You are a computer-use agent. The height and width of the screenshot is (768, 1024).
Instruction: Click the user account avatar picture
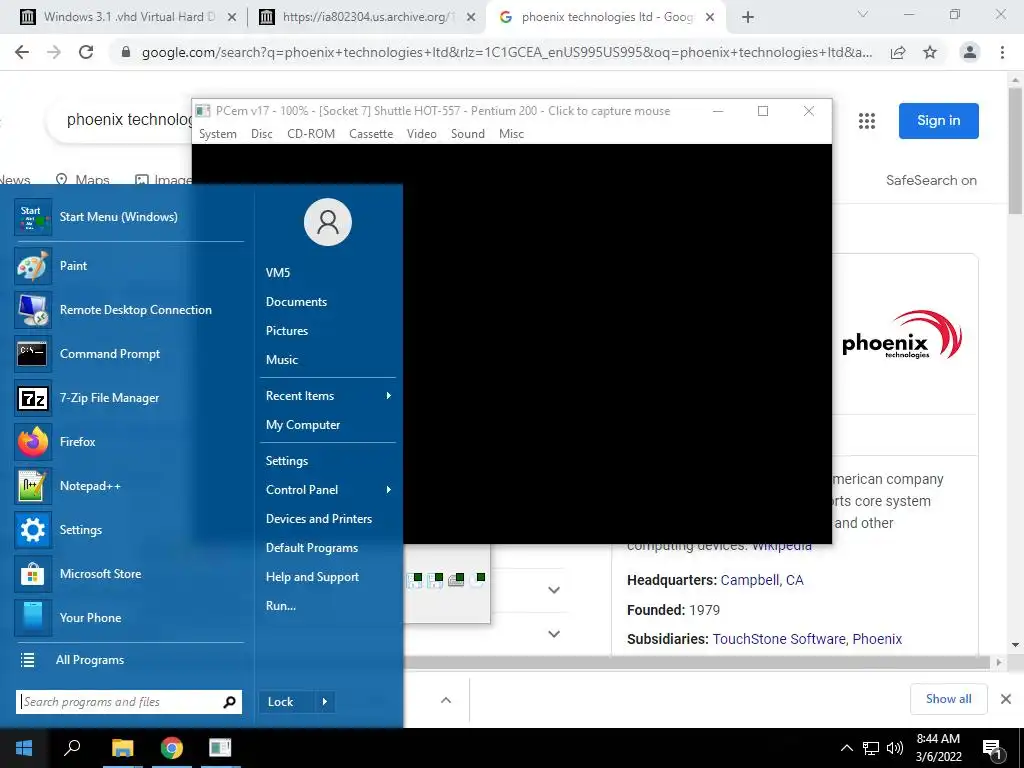coord(328,222)
